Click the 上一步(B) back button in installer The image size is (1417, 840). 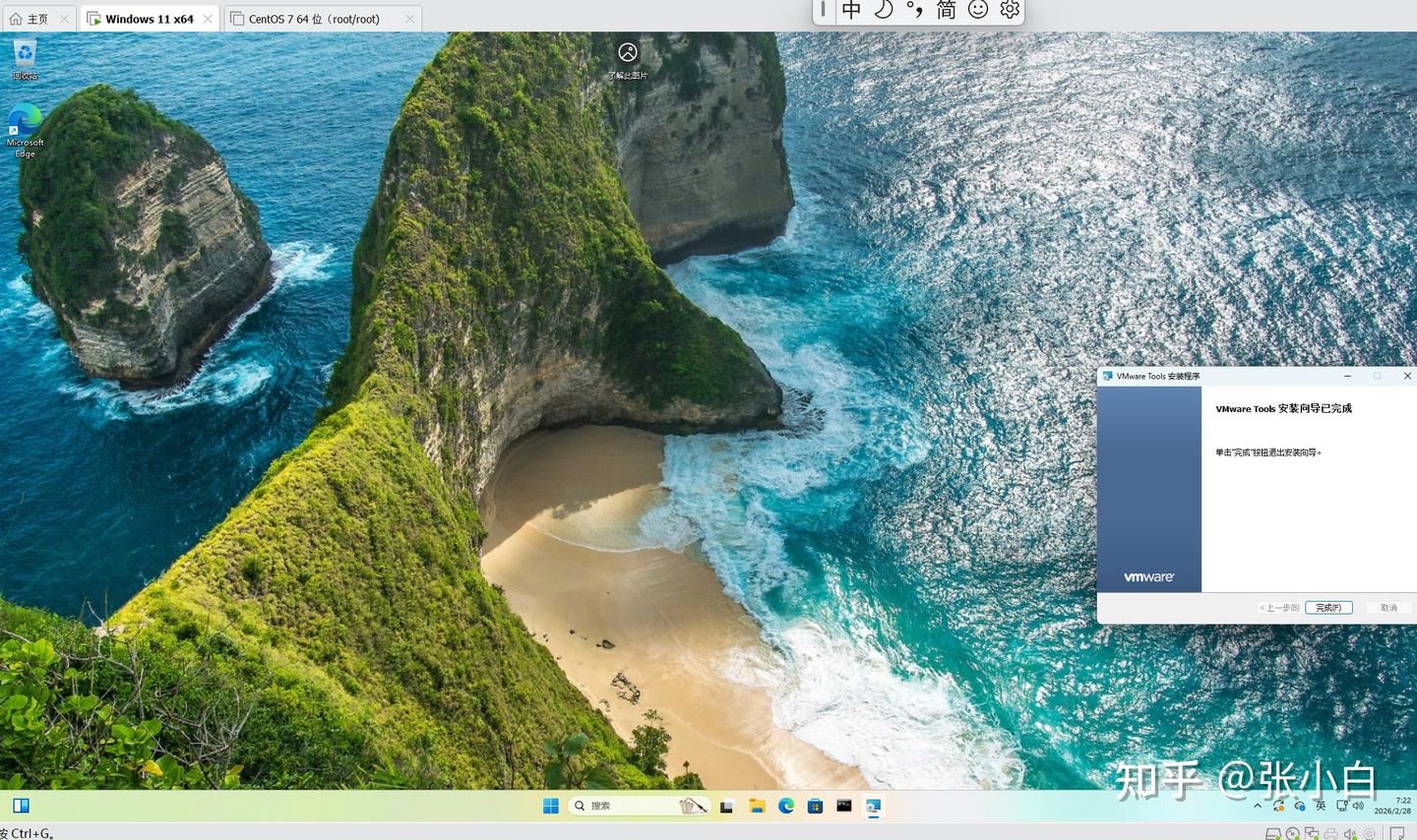(x=1279, y=608)
